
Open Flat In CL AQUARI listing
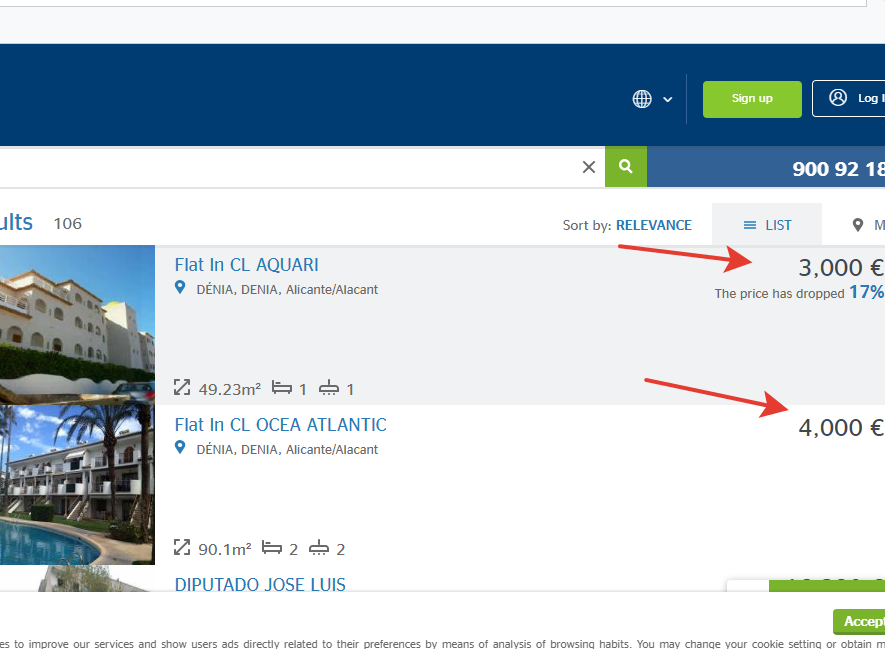point(246,265)
